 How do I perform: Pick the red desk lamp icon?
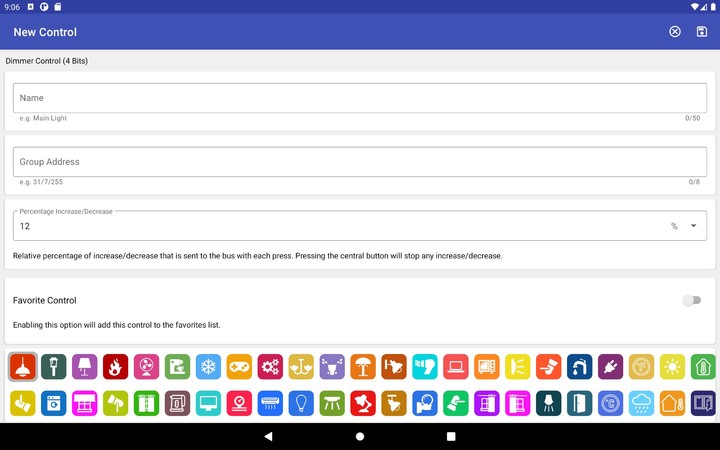coord(363,403)
